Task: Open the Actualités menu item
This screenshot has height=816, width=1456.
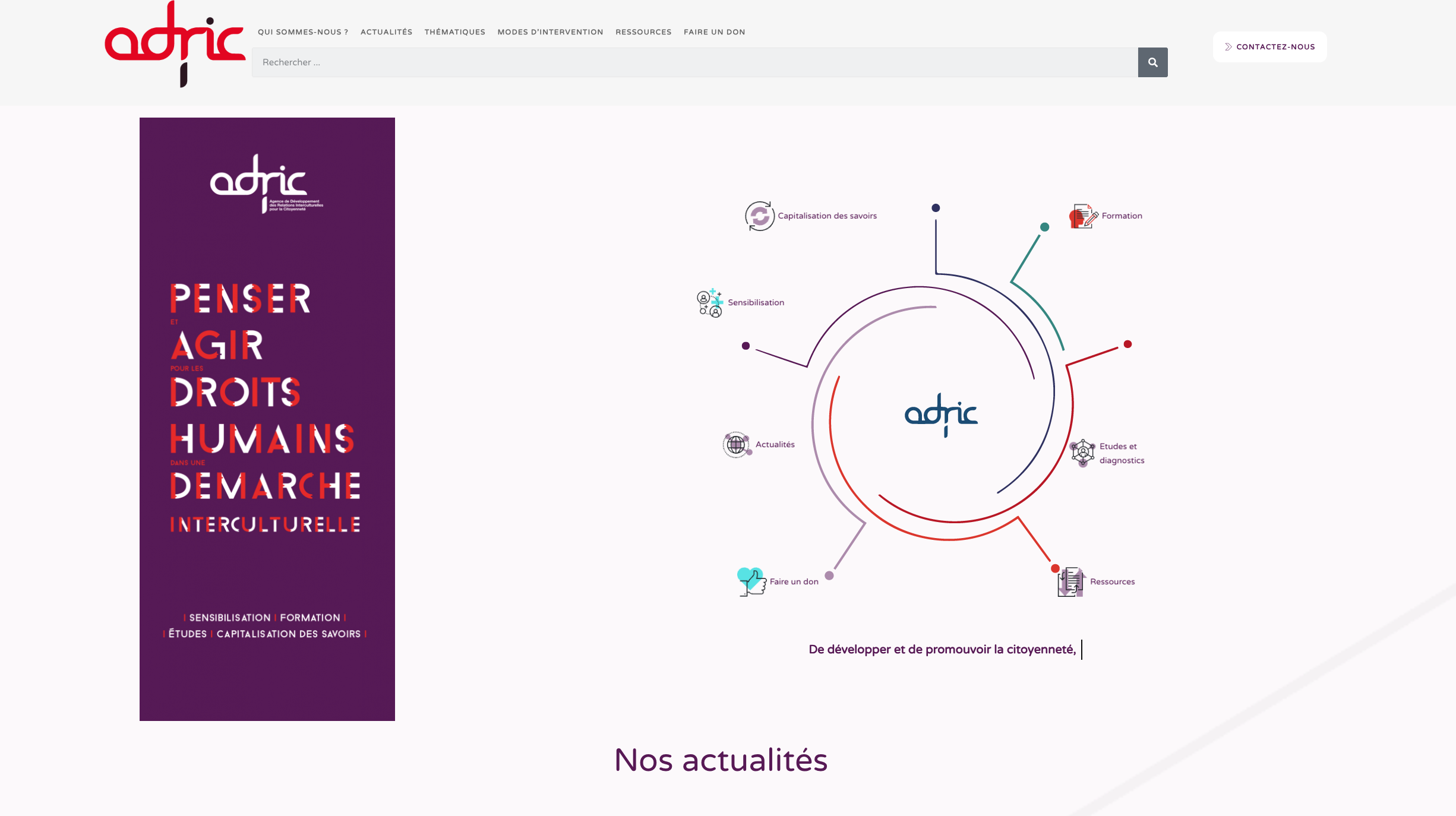Action: pos(386,32)
